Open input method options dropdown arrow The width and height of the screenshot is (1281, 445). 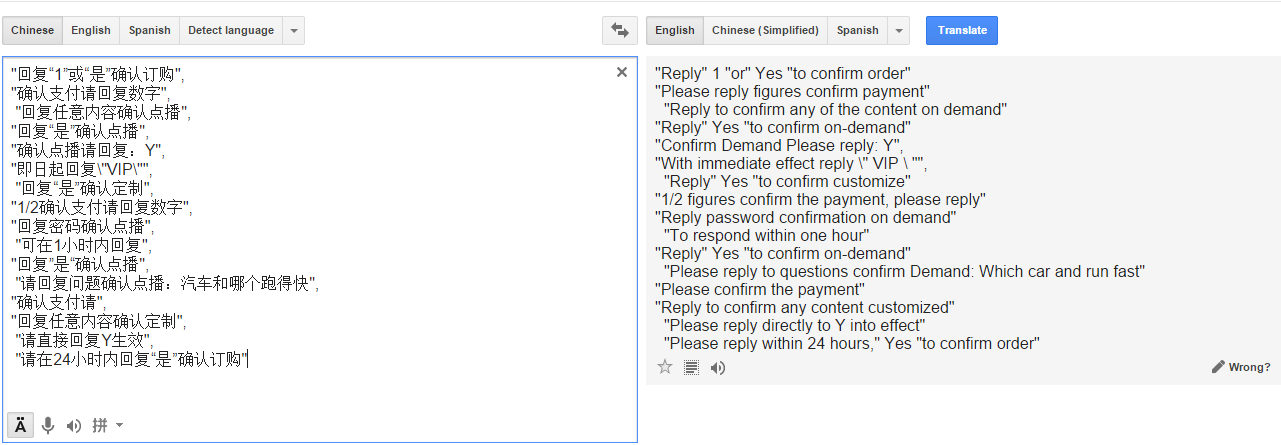click(x=120, y=425)
